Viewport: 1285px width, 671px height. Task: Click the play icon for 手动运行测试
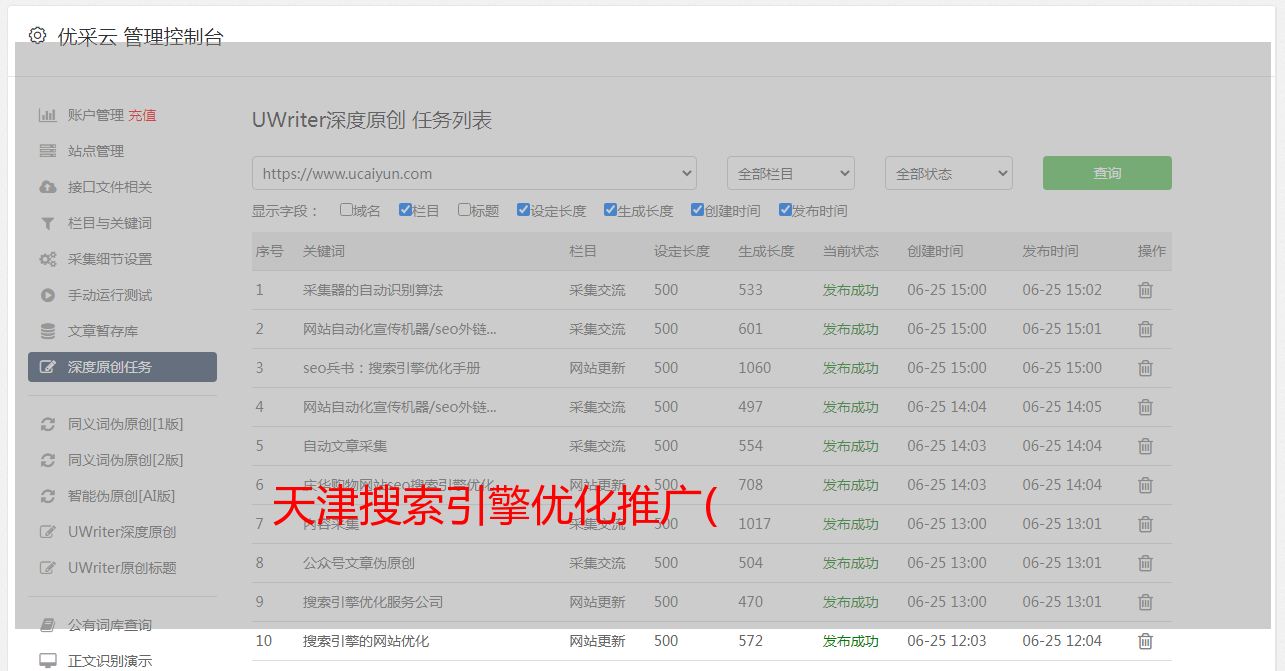click(47, 295)
